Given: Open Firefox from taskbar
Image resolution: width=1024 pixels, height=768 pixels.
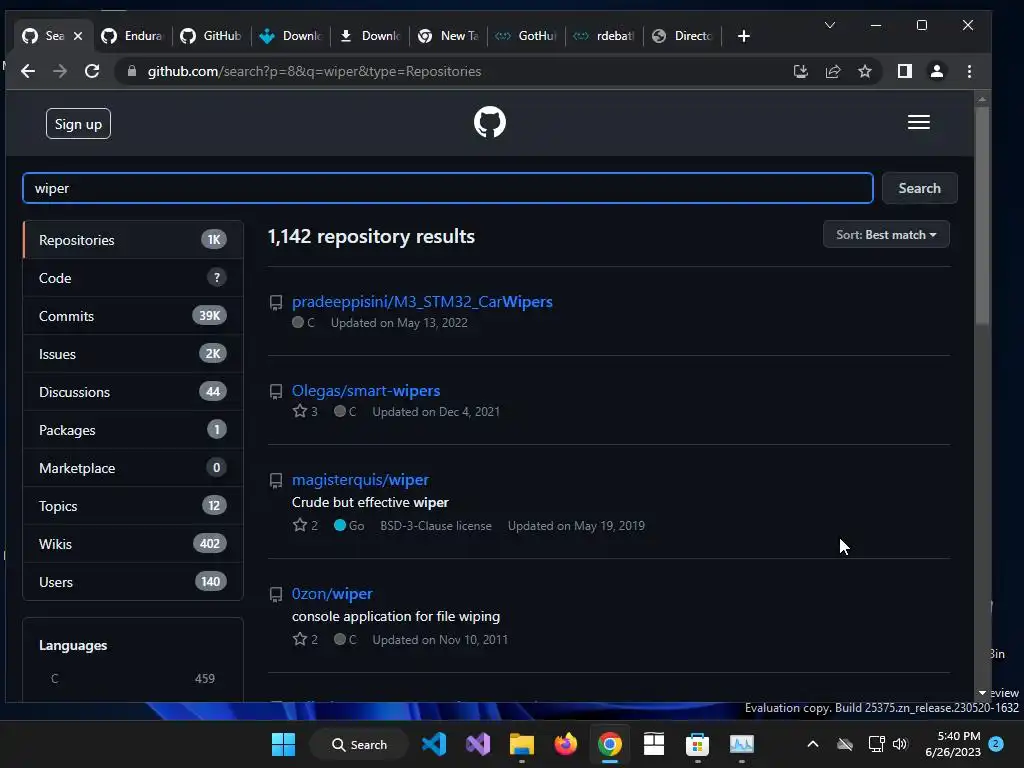Looking at the screenshot, I should click(x=565, y=744).
